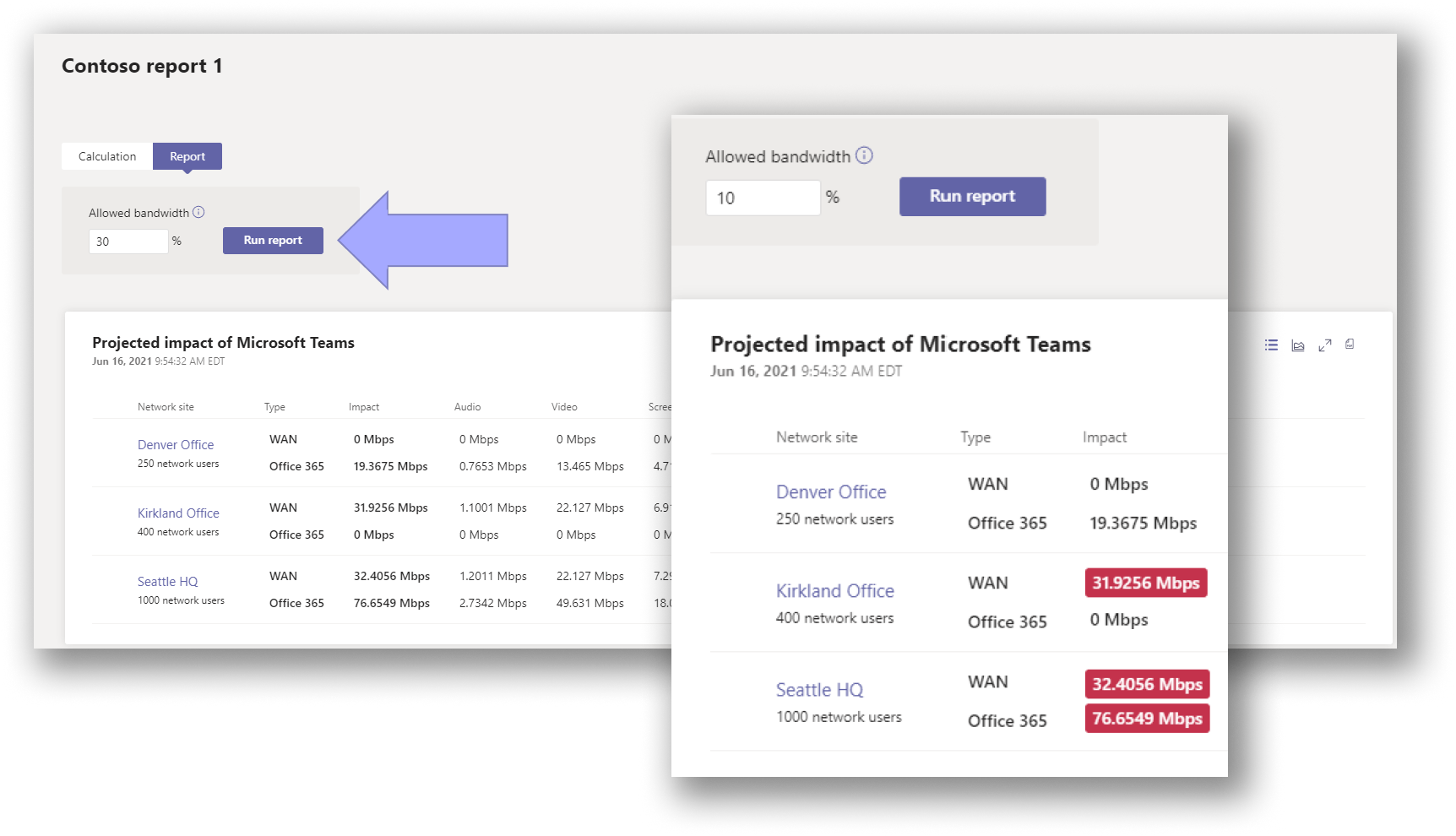Focus the Allowed bandwidth field showing 10
The width and height of the screenshot is (1456, 836).
pyautogui.click(x=763, y=198)
